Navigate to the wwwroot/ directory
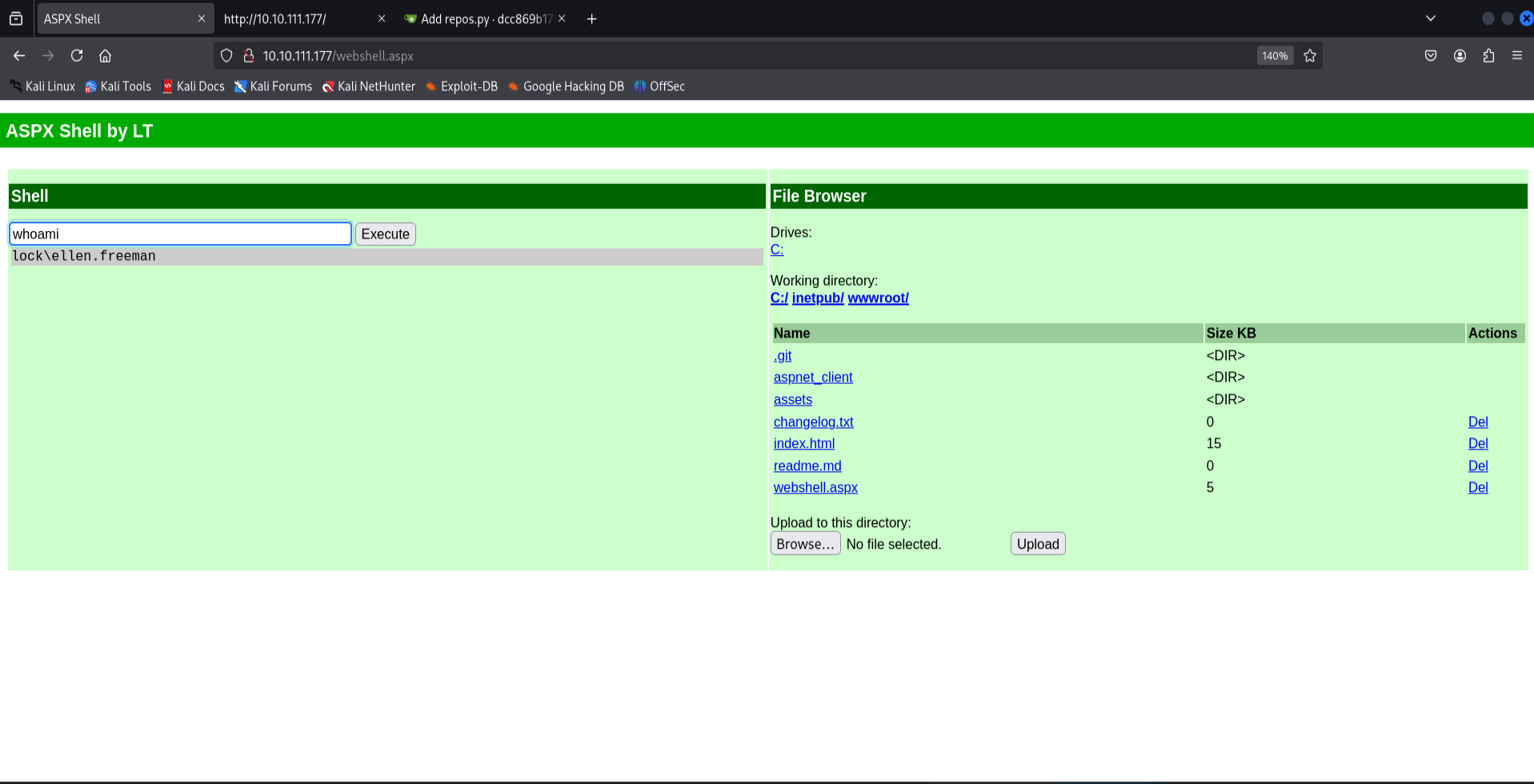1534x784 pixels. tap(878, 298)
